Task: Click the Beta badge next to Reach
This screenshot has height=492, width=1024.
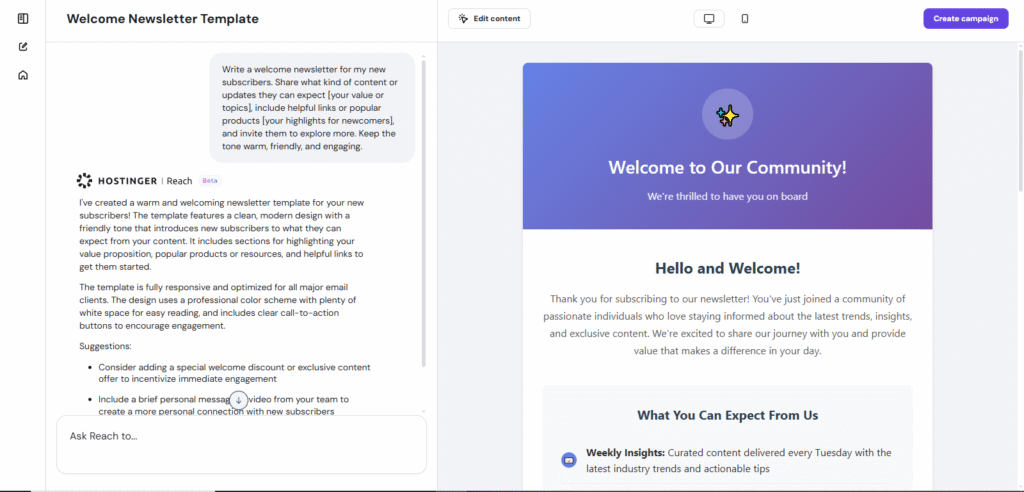Action: point(210,181)
